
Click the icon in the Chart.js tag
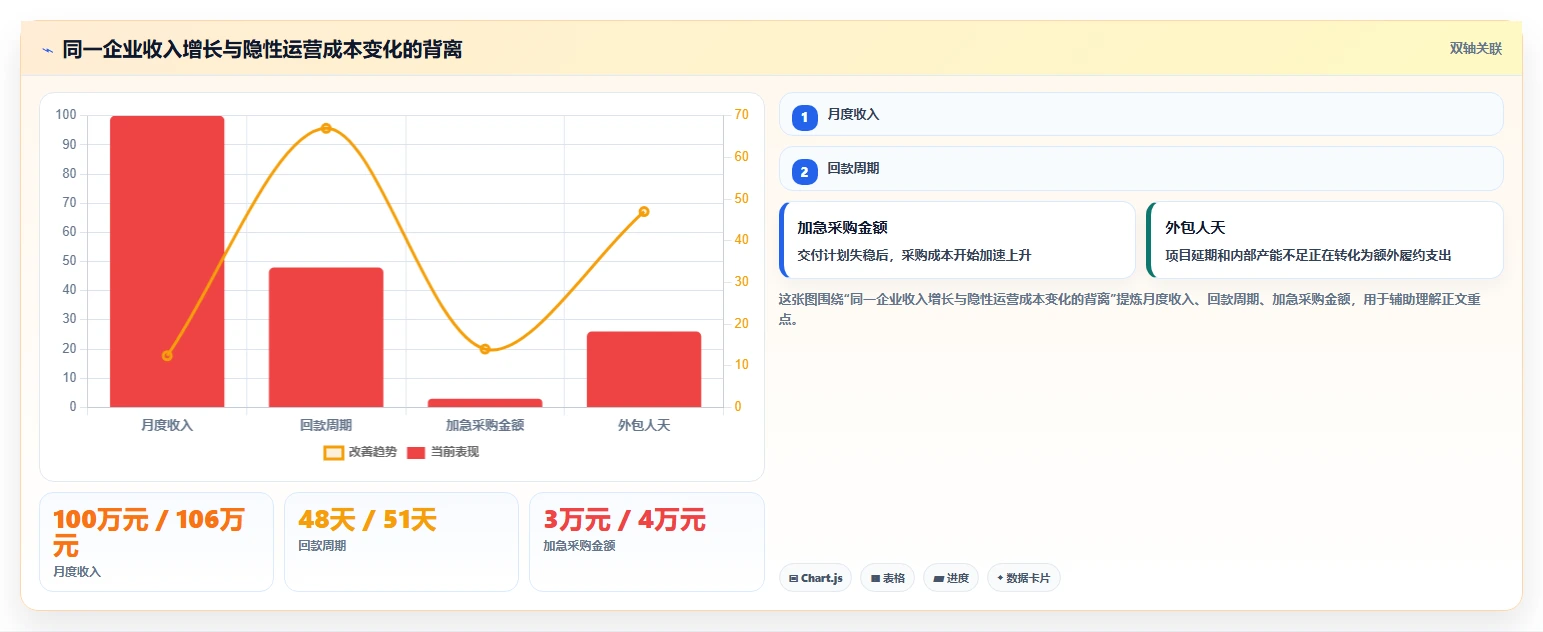click(x=794, y=578)
